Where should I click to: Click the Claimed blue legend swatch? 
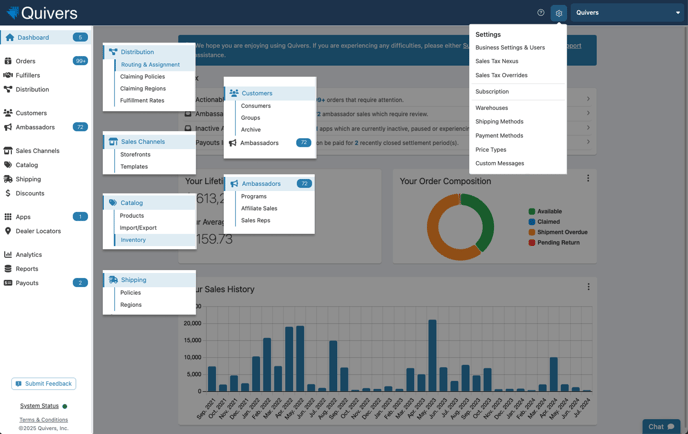[532, 222]
